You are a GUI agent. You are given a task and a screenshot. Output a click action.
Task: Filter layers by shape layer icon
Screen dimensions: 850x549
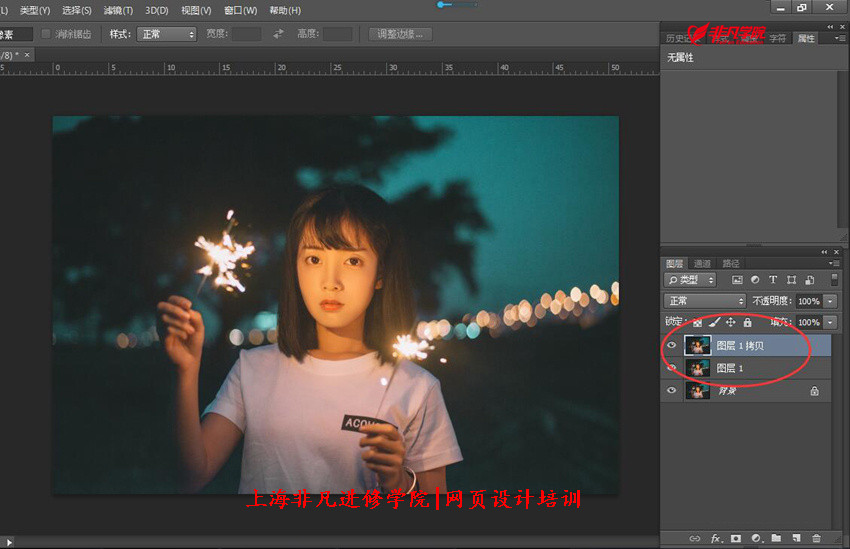coord(791,280)
